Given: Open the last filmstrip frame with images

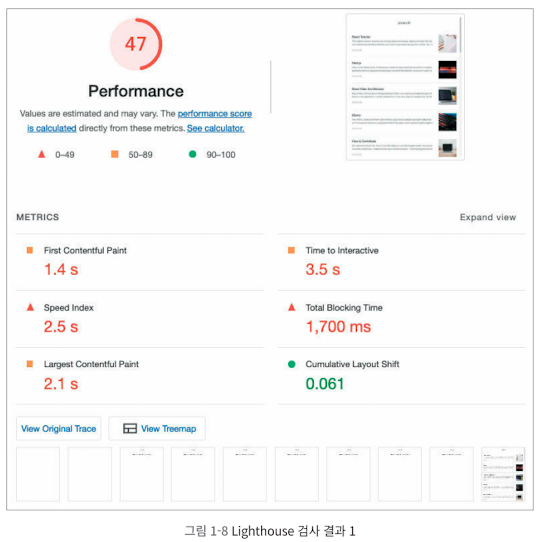Looking at the screenshot, I should coord(503,474).
